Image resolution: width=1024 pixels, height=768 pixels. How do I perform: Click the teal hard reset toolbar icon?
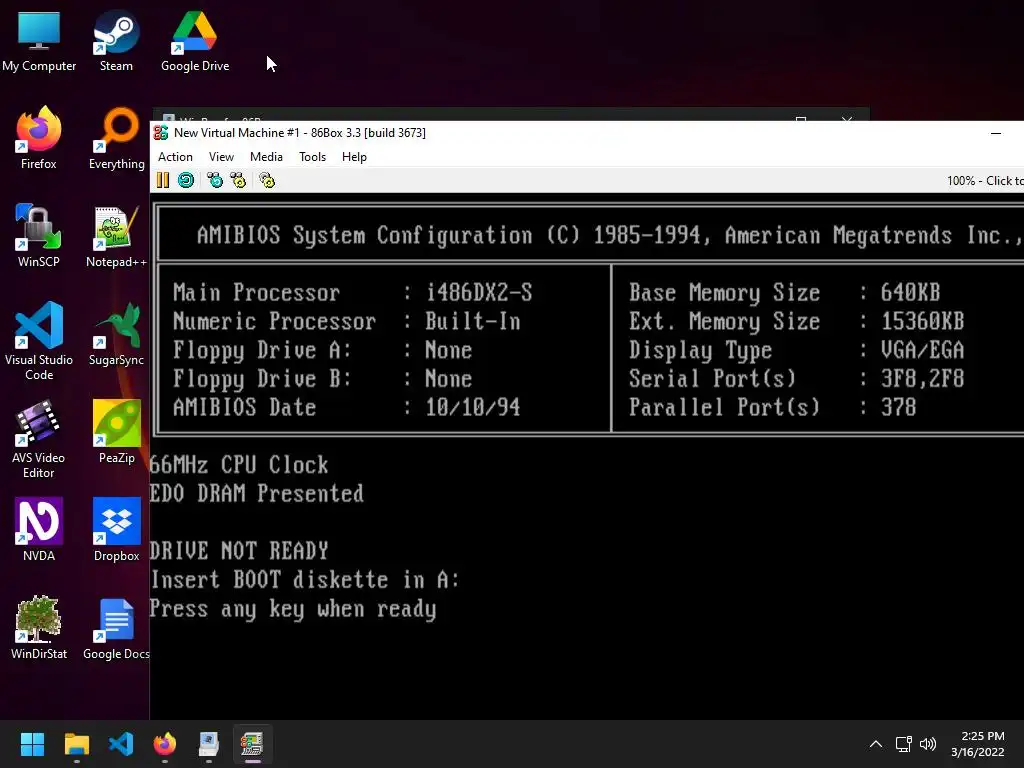tap(186, 180)
